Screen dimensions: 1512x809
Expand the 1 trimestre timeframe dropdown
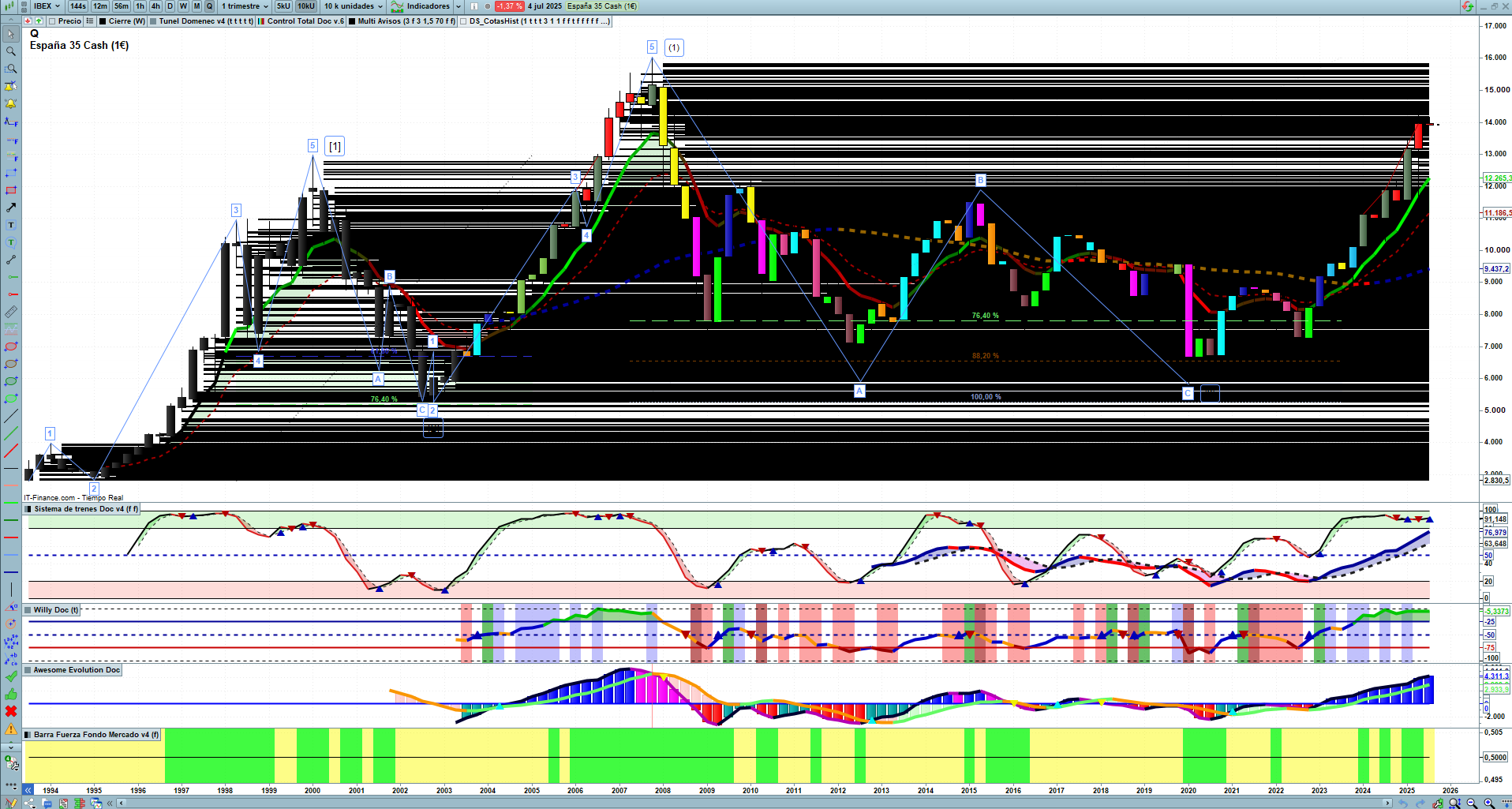245,6
